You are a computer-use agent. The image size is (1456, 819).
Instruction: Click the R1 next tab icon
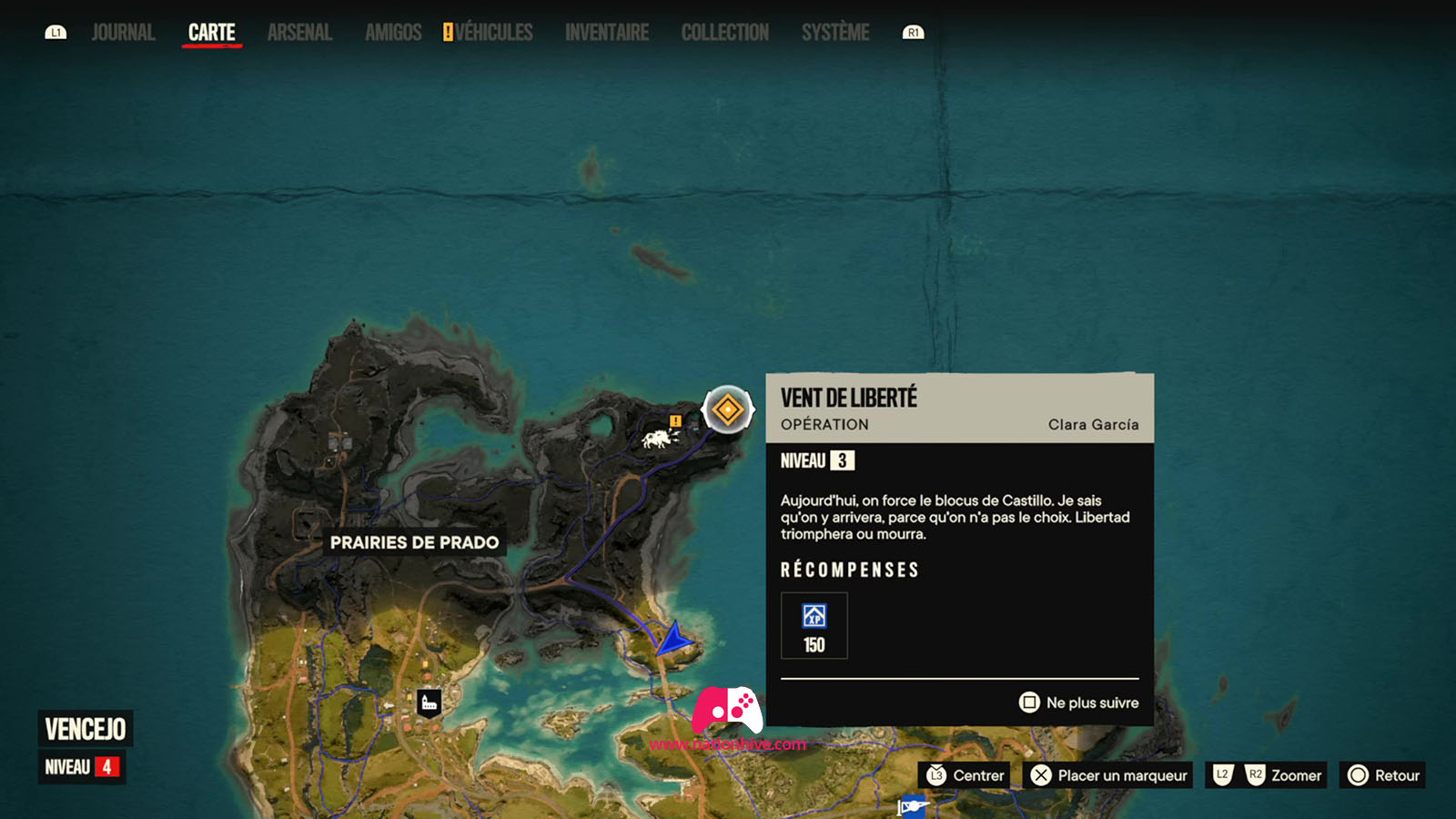tap(913, 33)
